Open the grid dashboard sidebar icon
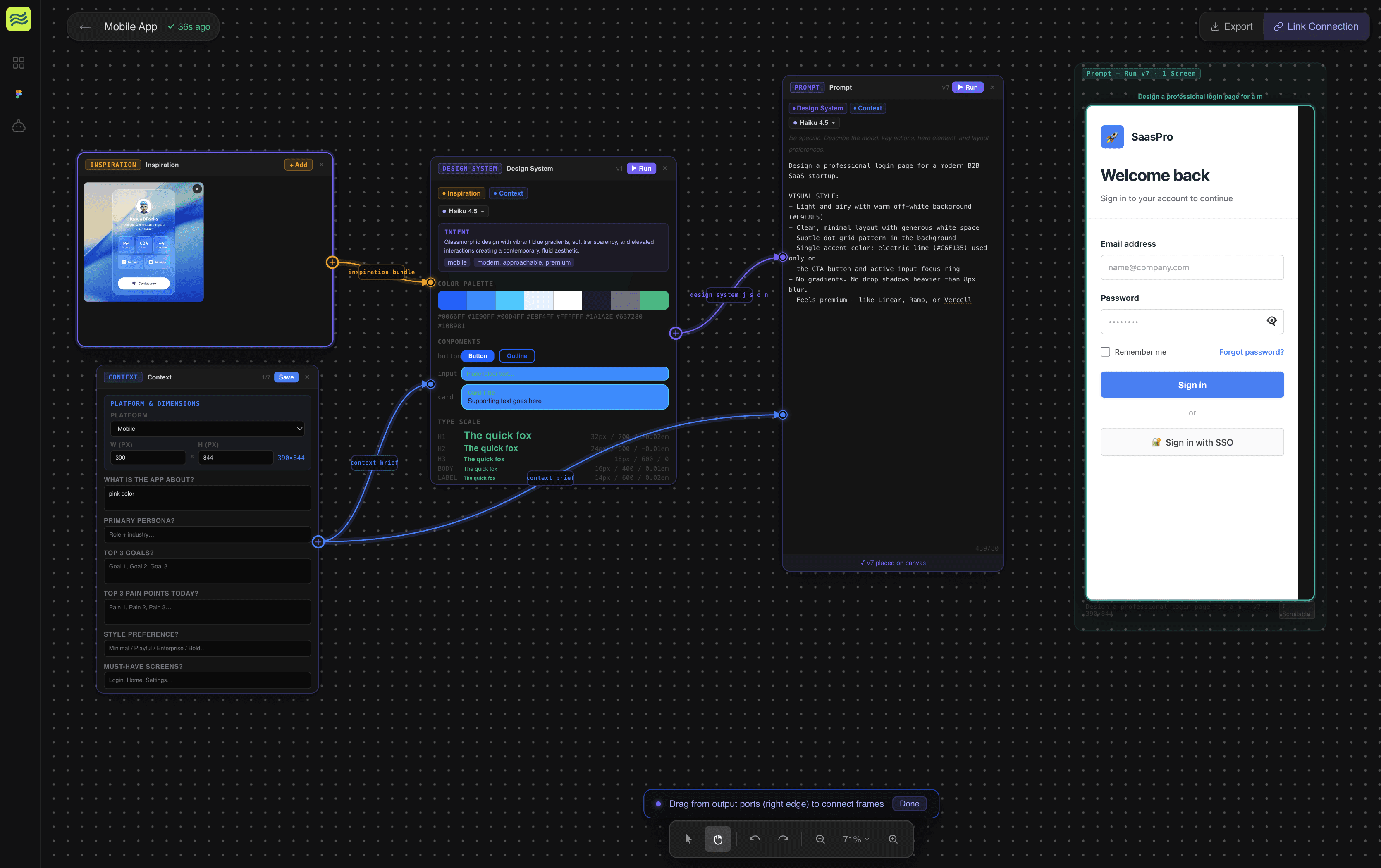 point(18,62)
